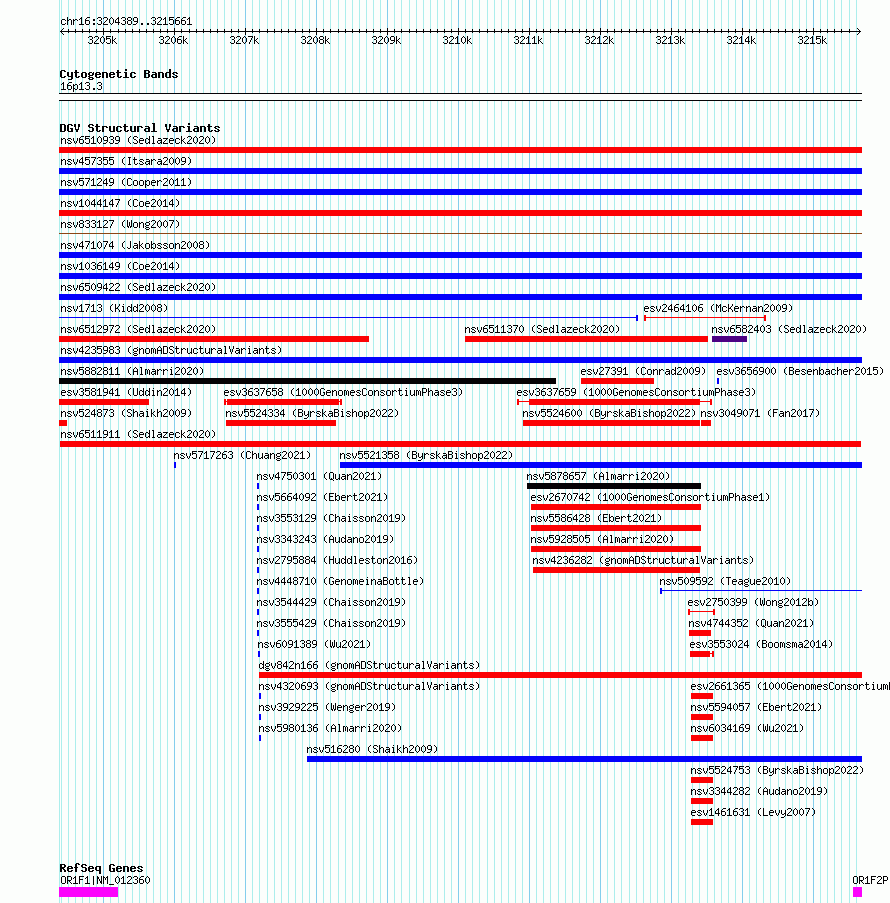
Task: Select the esv1461631 (Levy2007) label
Action: tap(753, 813)
